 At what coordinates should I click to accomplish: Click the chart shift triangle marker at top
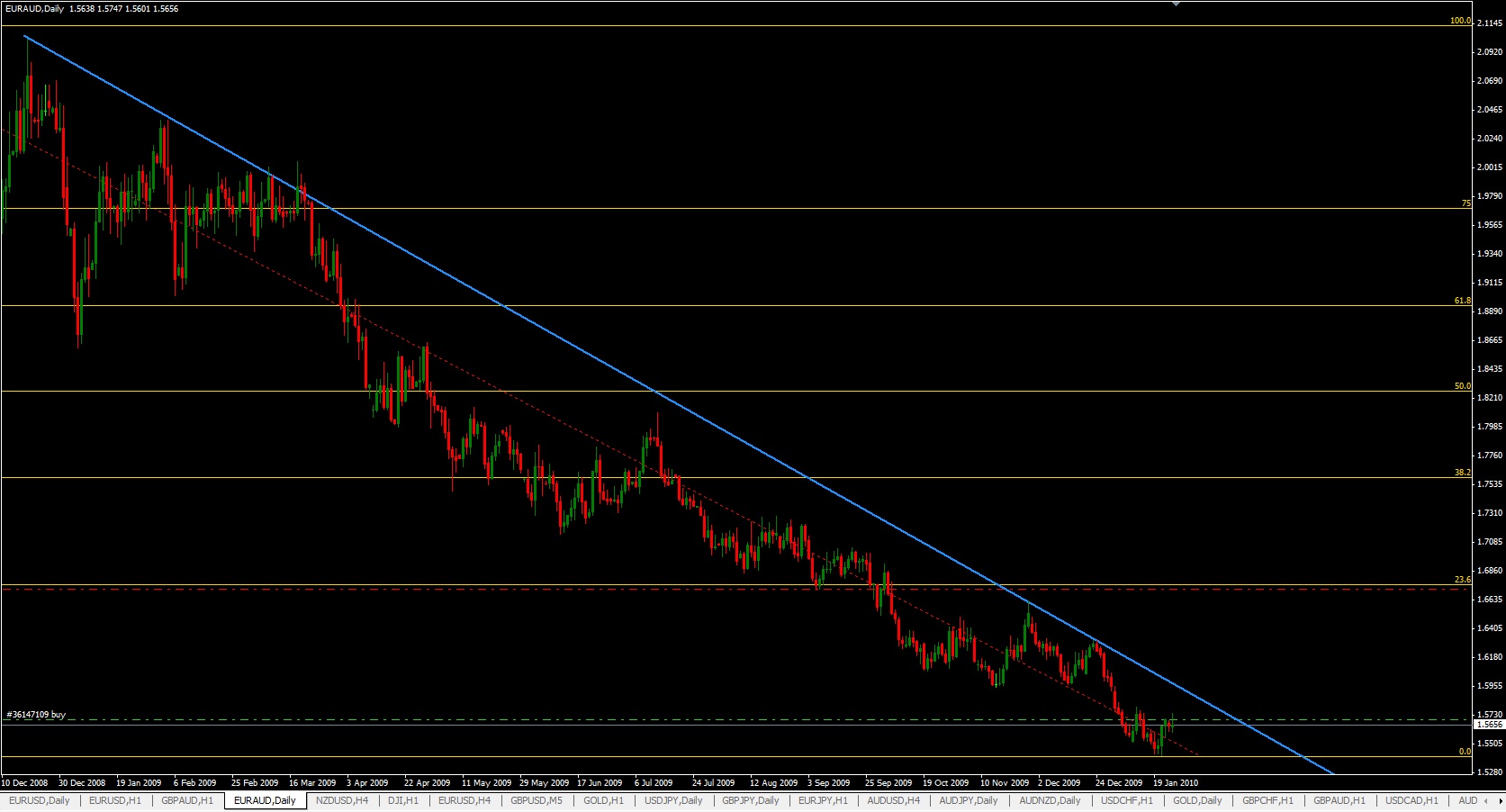1175,4
